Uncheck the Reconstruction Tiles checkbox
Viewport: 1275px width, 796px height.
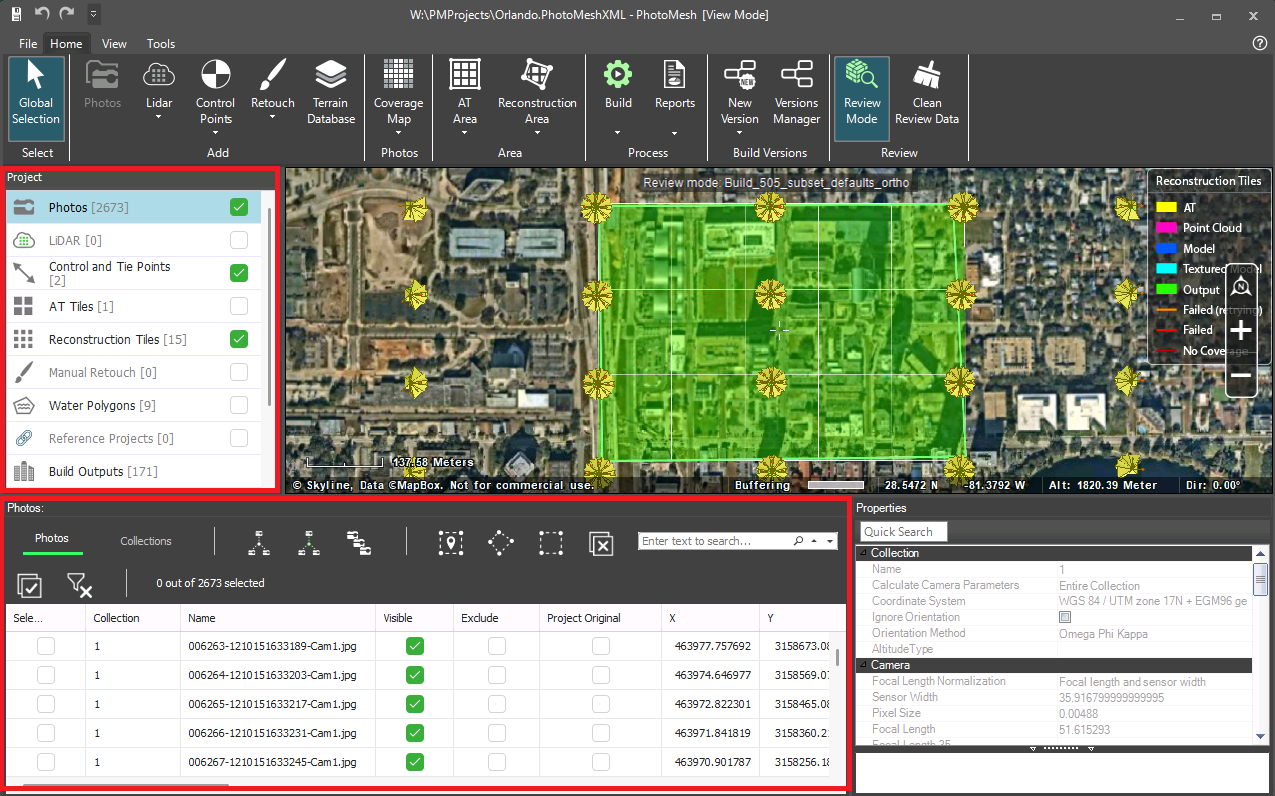coord(239,339)
